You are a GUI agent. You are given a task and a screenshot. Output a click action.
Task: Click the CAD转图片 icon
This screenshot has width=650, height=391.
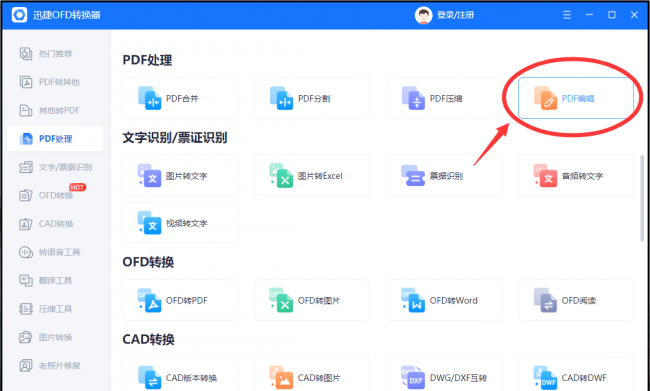[281, 378]
